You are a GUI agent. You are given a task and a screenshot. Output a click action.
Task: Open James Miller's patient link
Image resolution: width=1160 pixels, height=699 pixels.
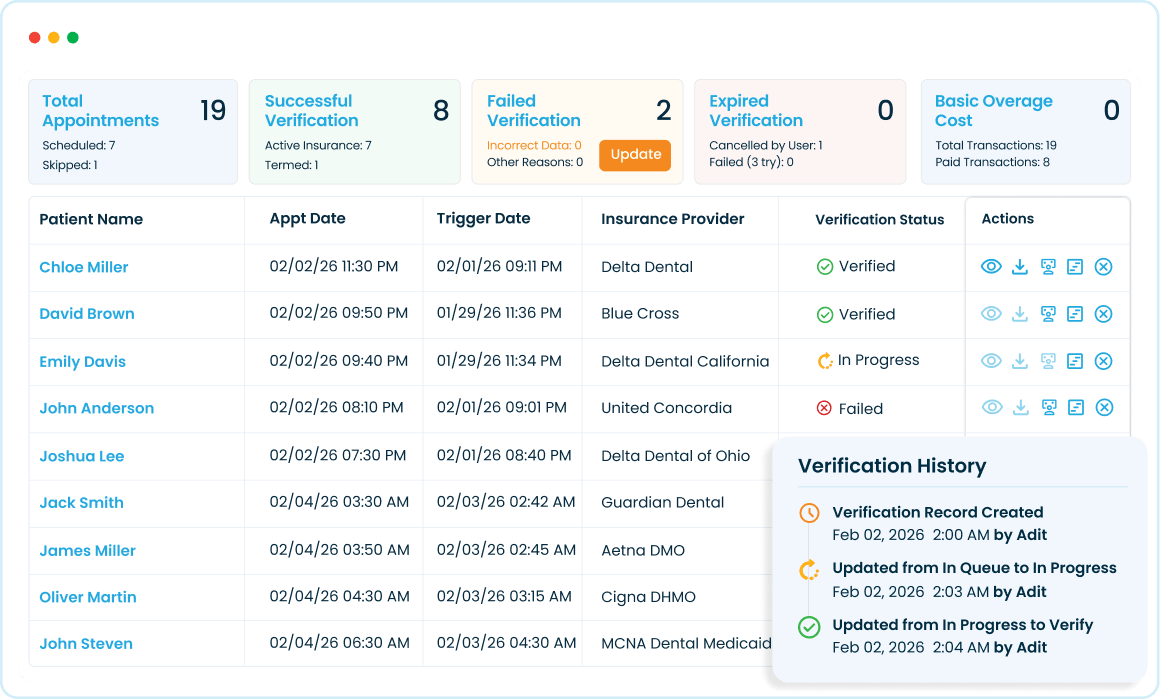[87, 551]
